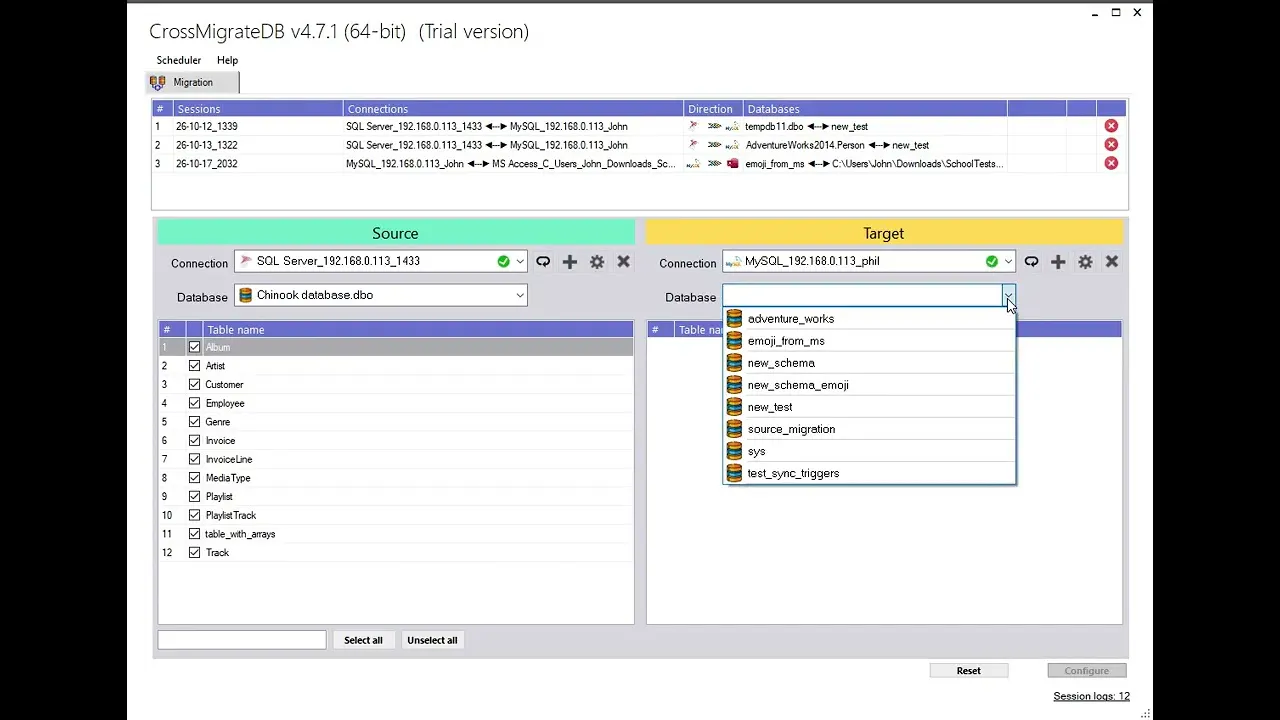Viewport: 1280px width, 720px height.
Task: Refresh the Source connection
Action: coord(543,261)
